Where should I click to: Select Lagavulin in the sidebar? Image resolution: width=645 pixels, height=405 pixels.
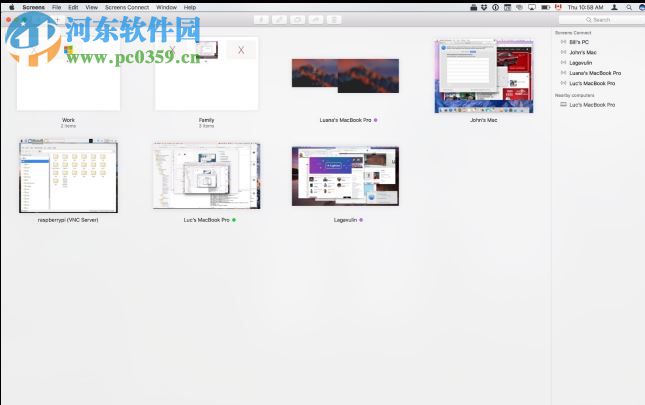(x=580, y=62)
